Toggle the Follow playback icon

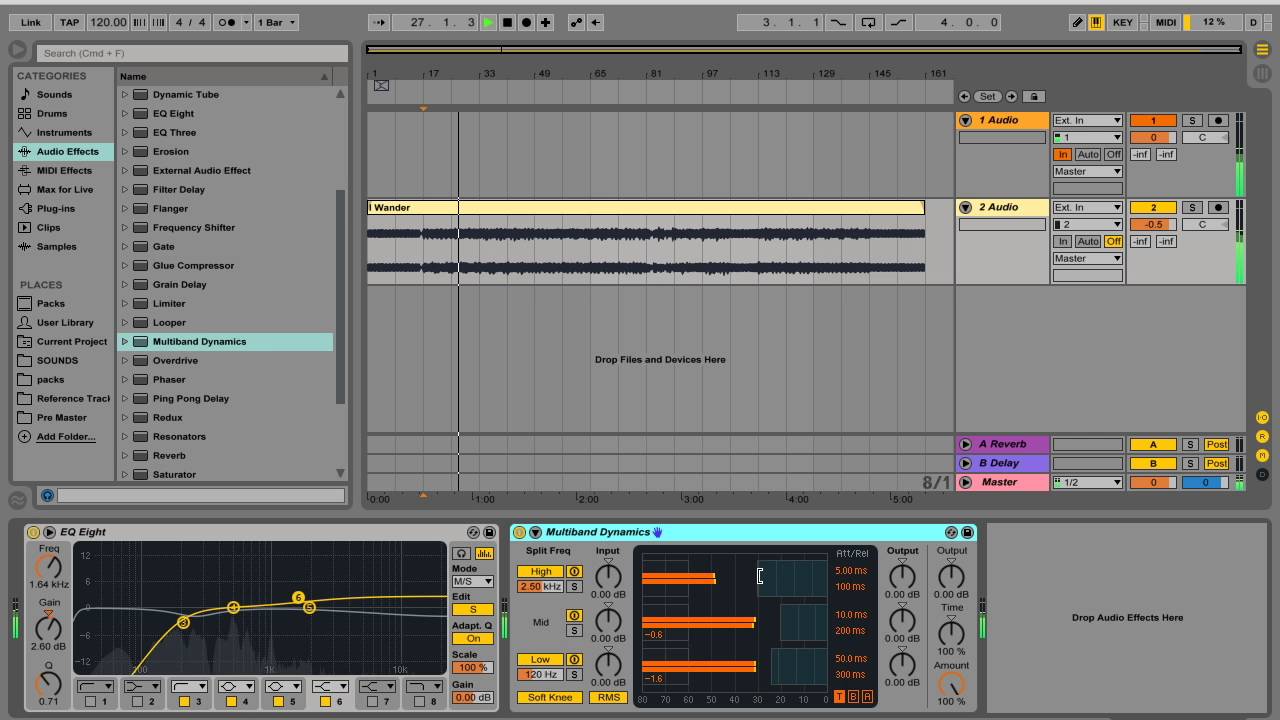(379, 22)
